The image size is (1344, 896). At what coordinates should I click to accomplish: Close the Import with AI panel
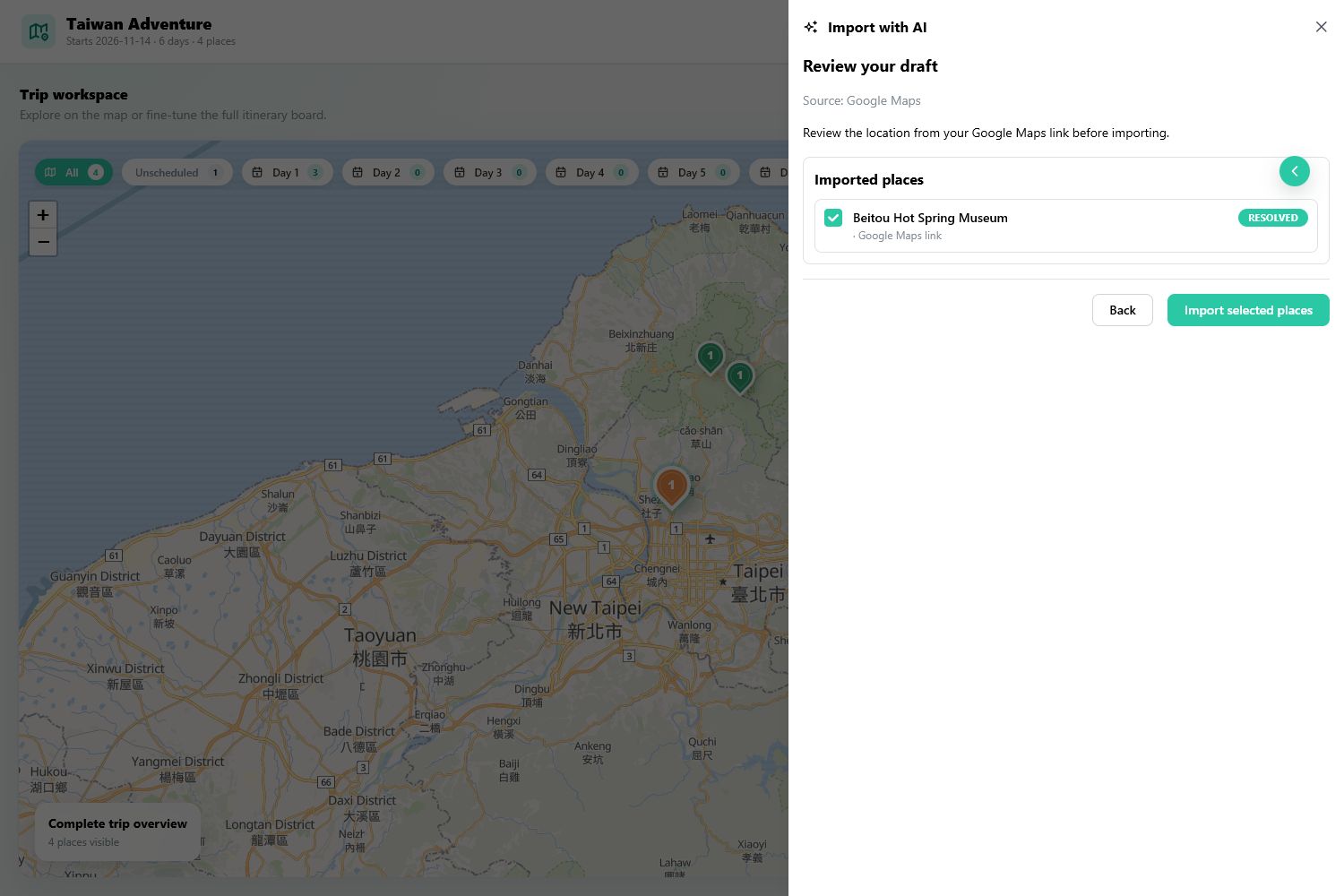coord(1321,27)
